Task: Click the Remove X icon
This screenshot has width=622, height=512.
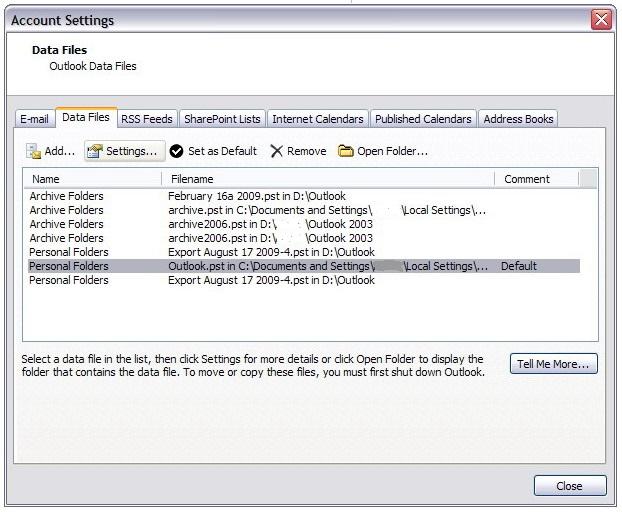Action: coord(276,151)
